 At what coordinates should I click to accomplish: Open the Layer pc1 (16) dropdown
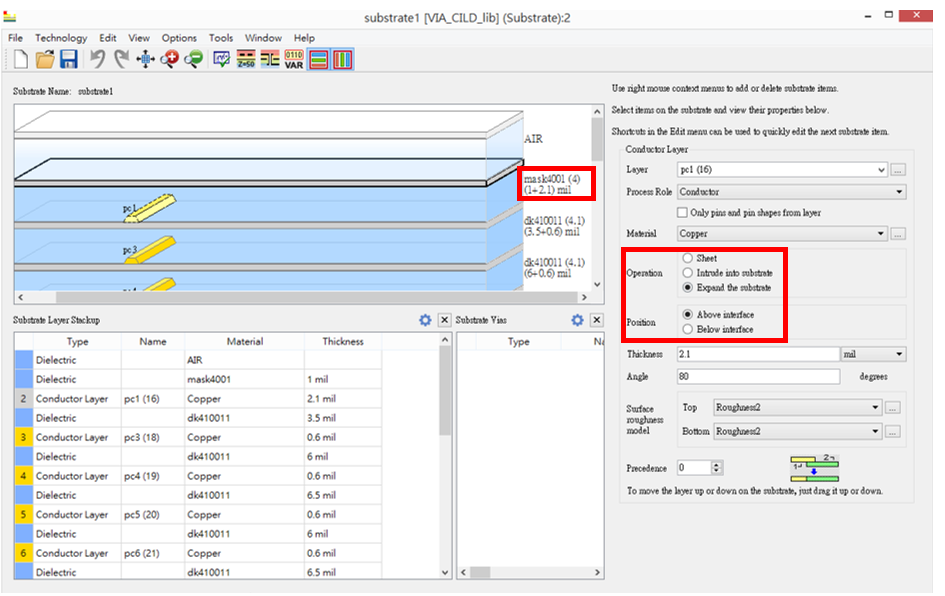point(782,170)
